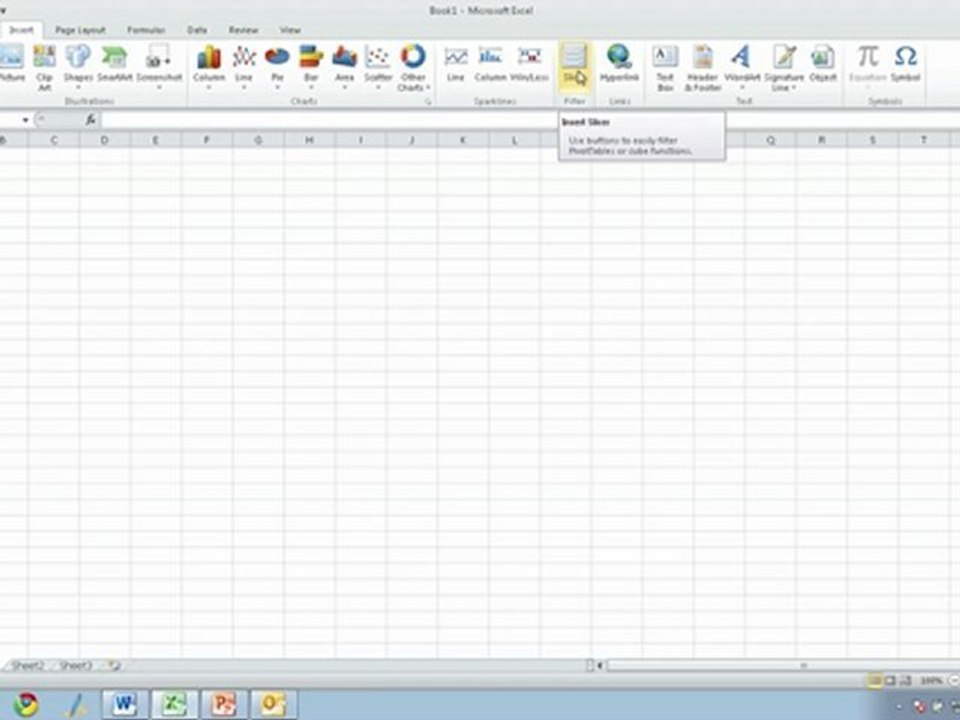Switch to the Insert tab

click(x=21, y=30)
